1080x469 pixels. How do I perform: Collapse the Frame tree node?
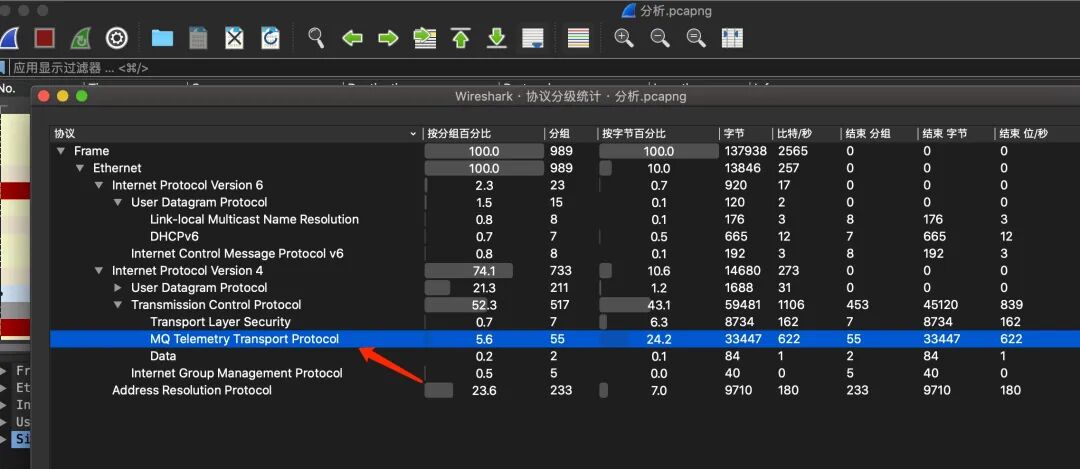click(61, 151)
